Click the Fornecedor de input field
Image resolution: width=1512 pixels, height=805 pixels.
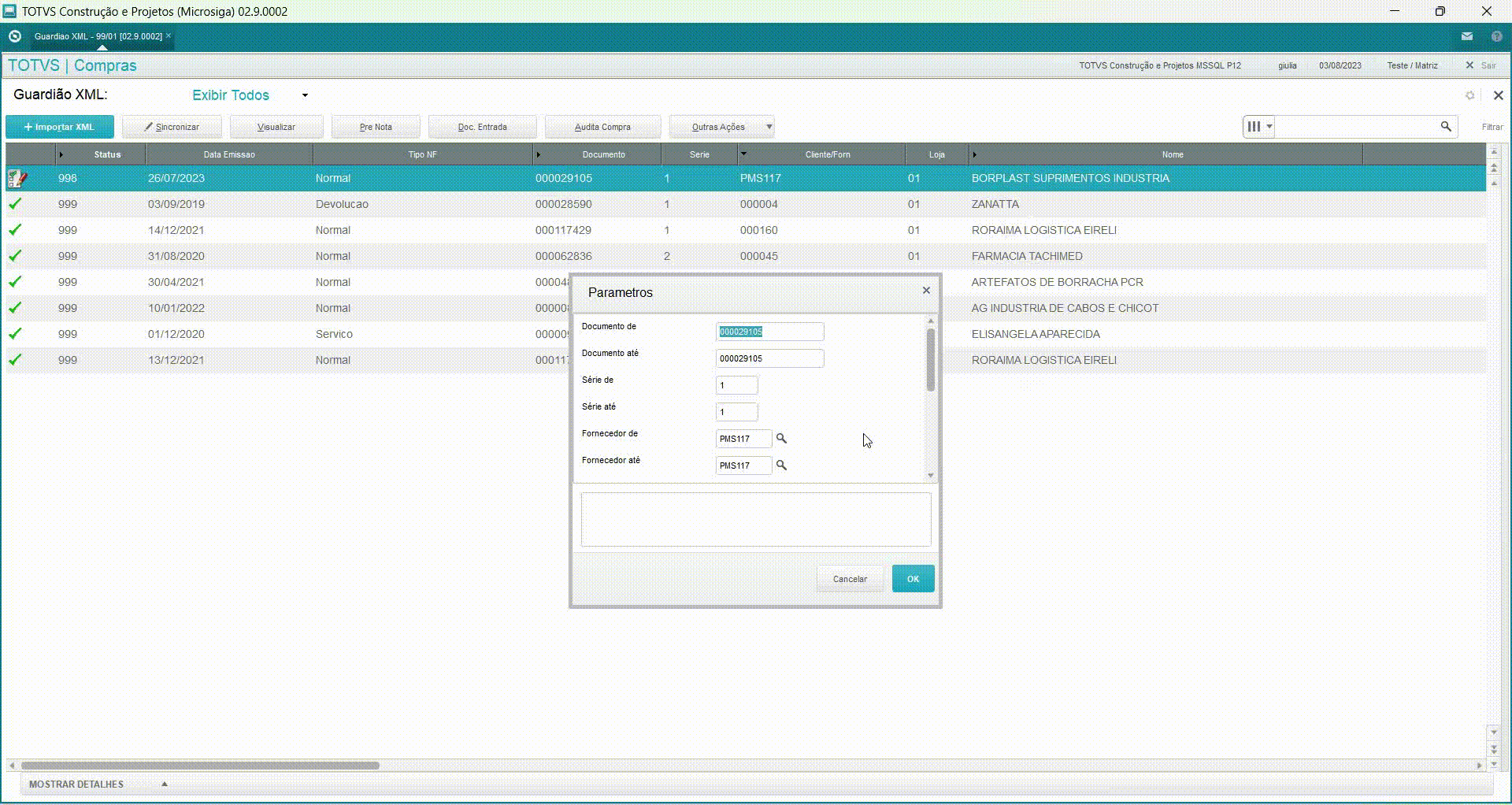click(x=743, y=439)
